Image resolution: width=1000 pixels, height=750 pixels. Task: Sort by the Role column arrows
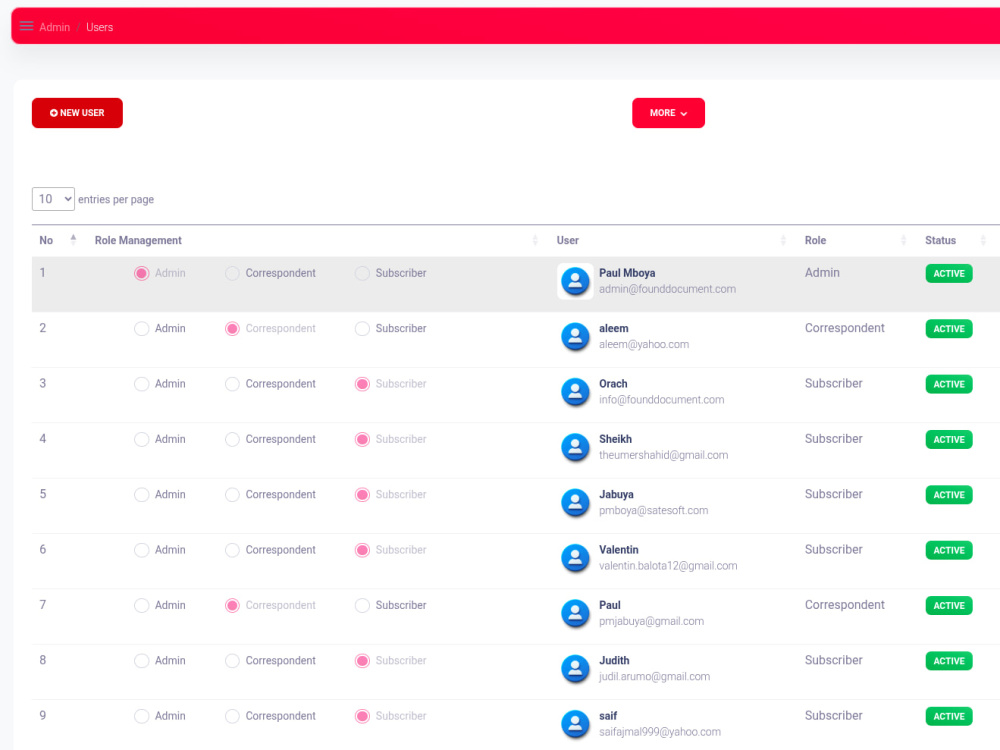904,240
